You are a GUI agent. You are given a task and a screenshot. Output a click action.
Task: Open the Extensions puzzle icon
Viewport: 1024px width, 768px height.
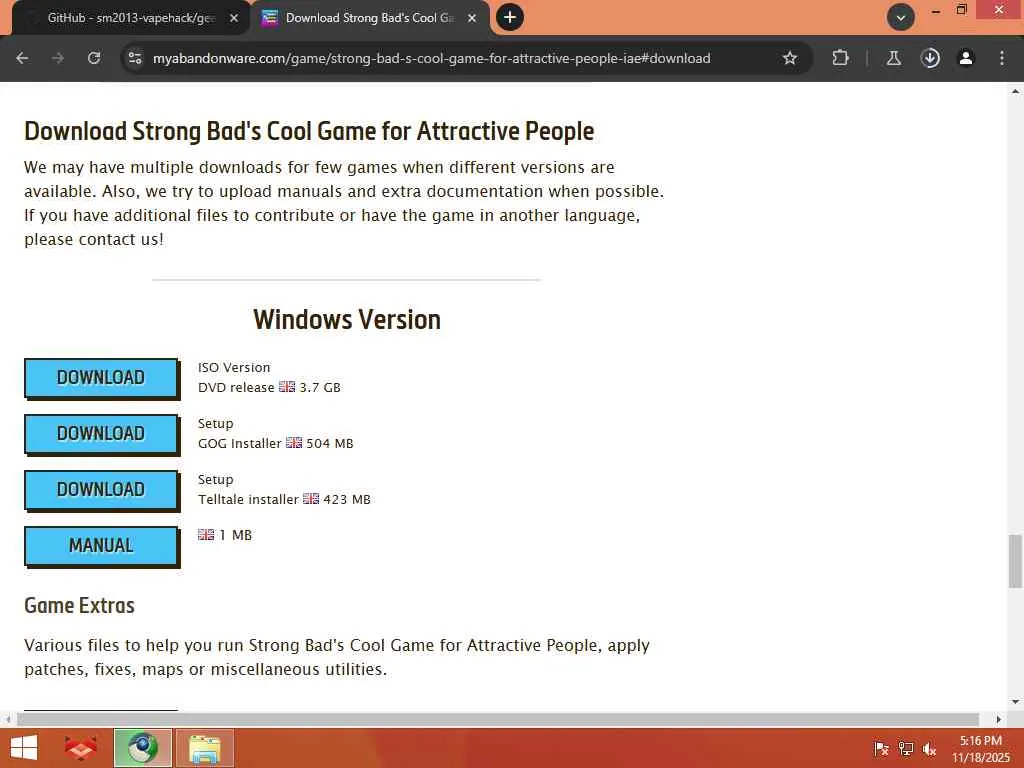[840, 58]
